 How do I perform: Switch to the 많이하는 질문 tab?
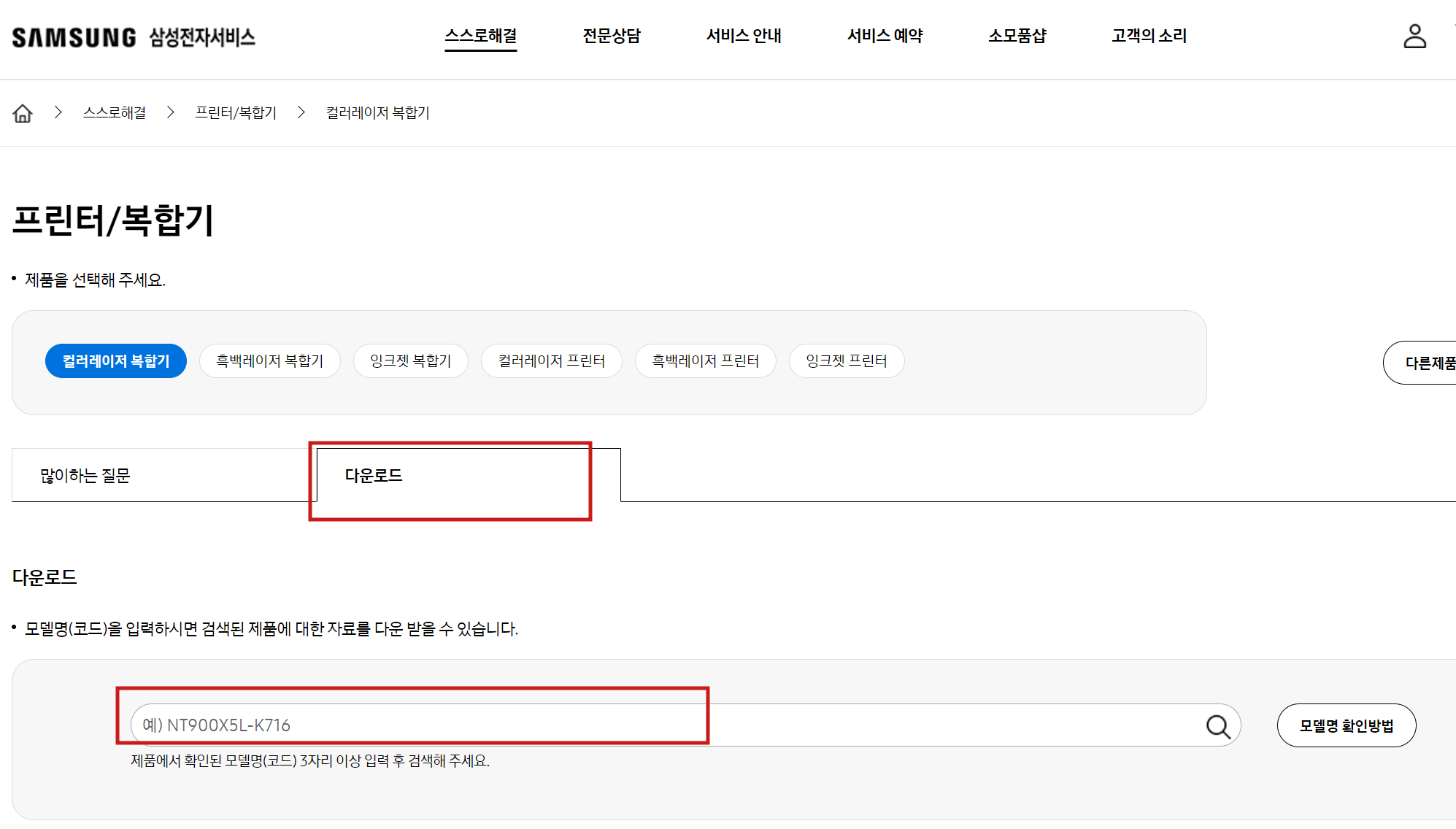[85, 476]
